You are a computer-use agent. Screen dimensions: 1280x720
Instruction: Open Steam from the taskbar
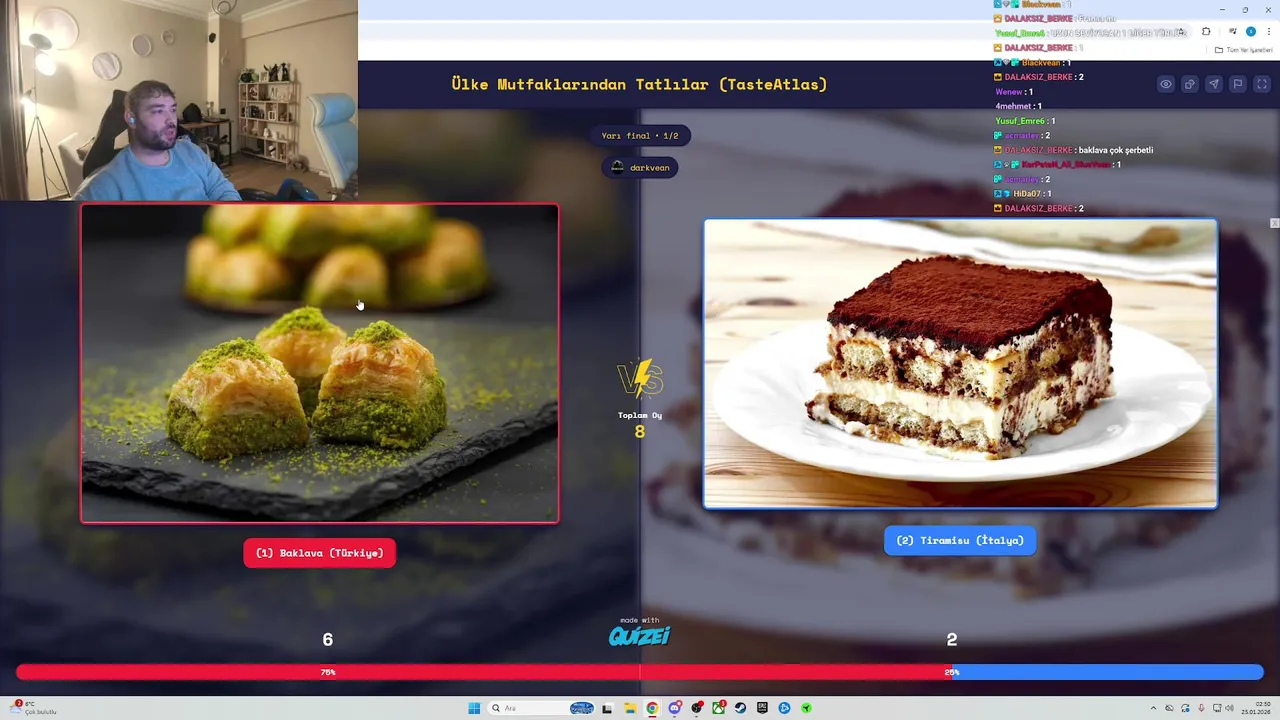pos(740,708)
